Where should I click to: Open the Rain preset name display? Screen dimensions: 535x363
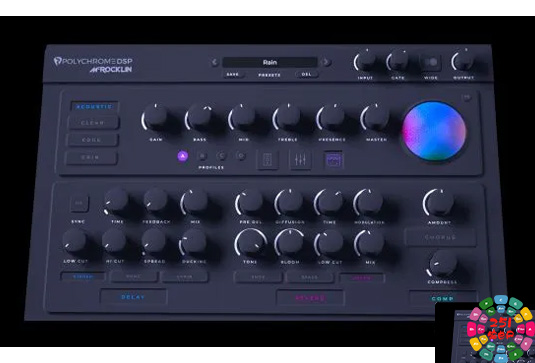tap(270, 62)
